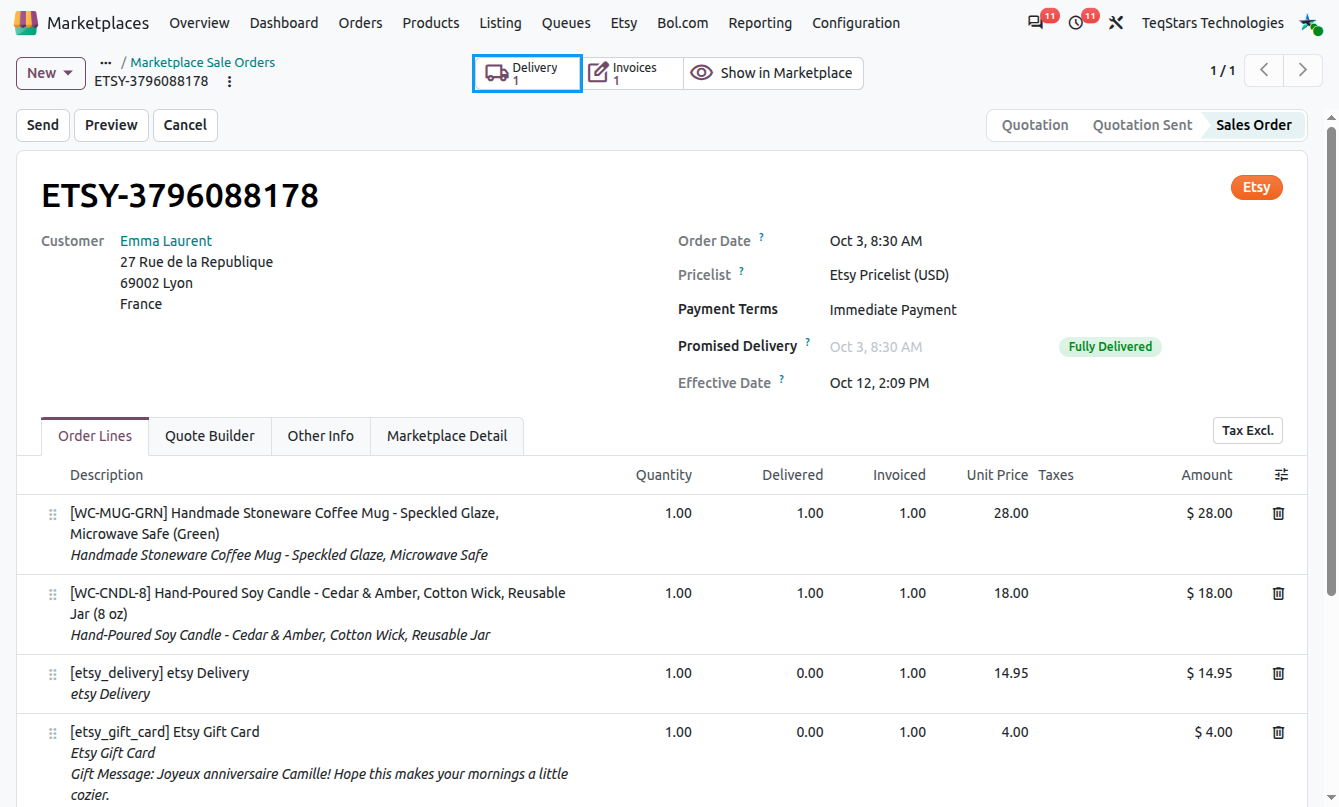This screenshot has height=807, width=1339.
Task: Open the Reporting menu
Action: coord(760,22)
